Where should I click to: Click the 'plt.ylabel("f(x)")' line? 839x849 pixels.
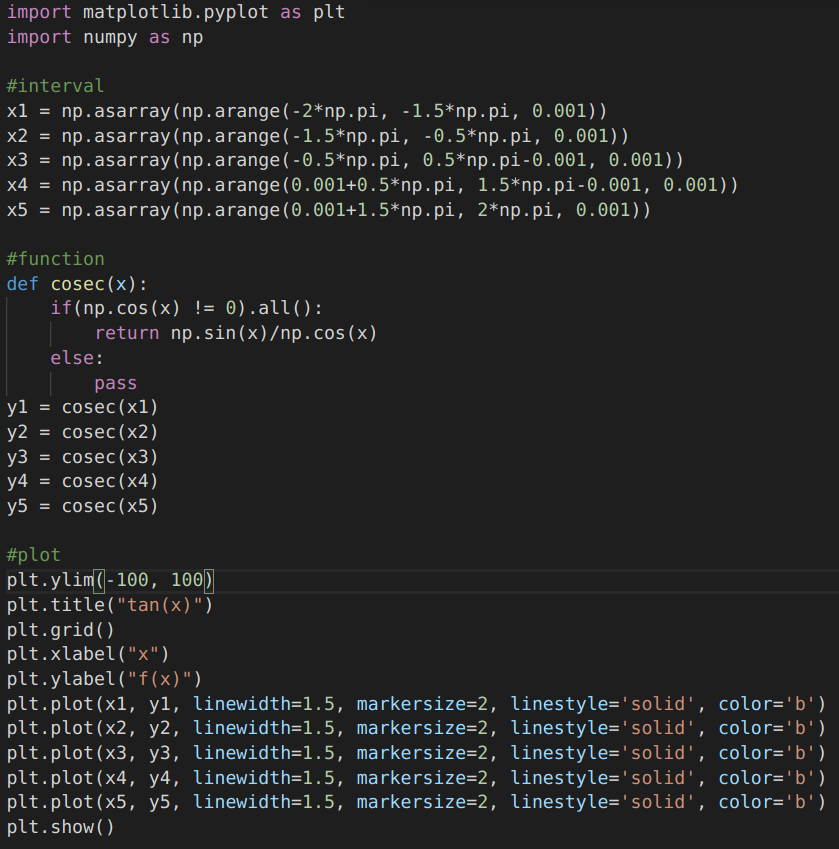104,679
